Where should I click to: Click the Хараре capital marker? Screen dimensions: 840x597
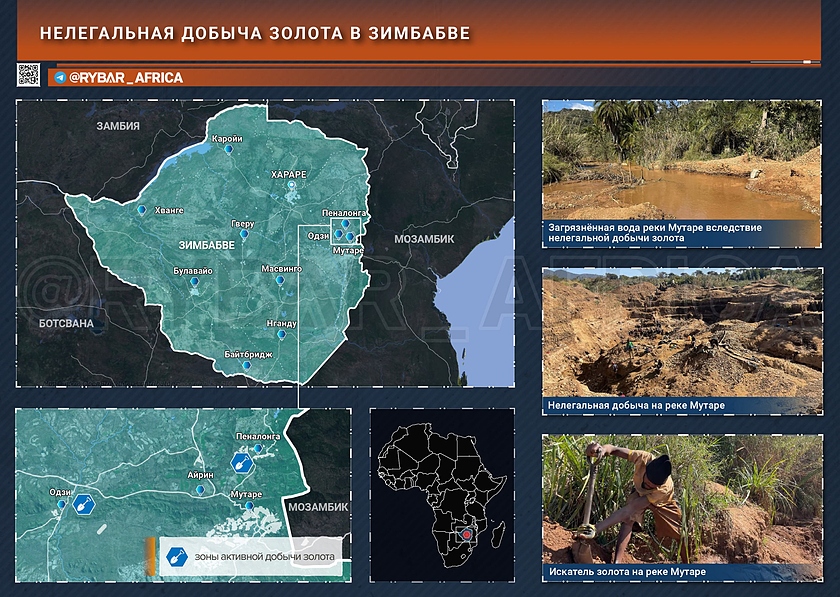[292, 185]
